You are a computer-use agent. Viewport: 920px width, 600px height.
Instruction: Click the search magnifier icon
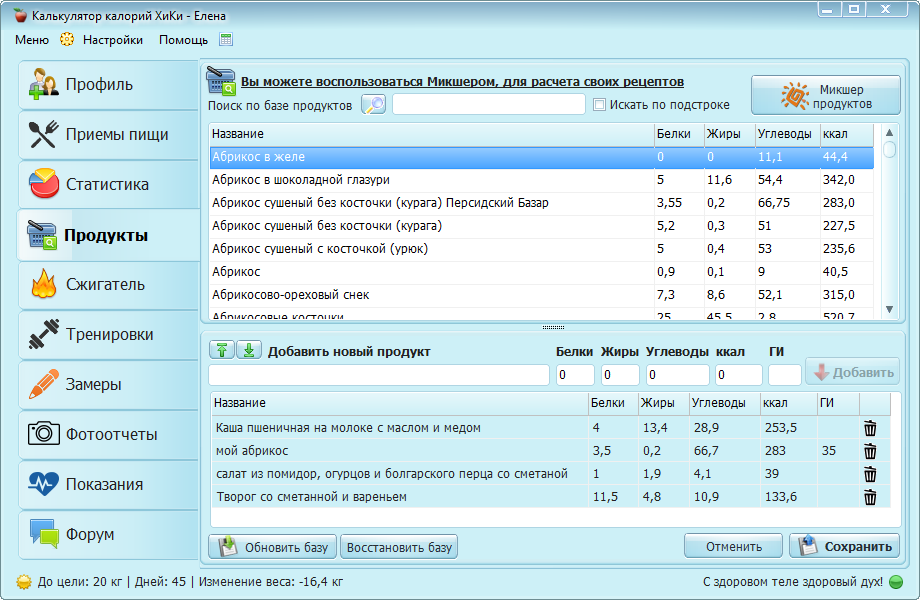coord(373,105)
